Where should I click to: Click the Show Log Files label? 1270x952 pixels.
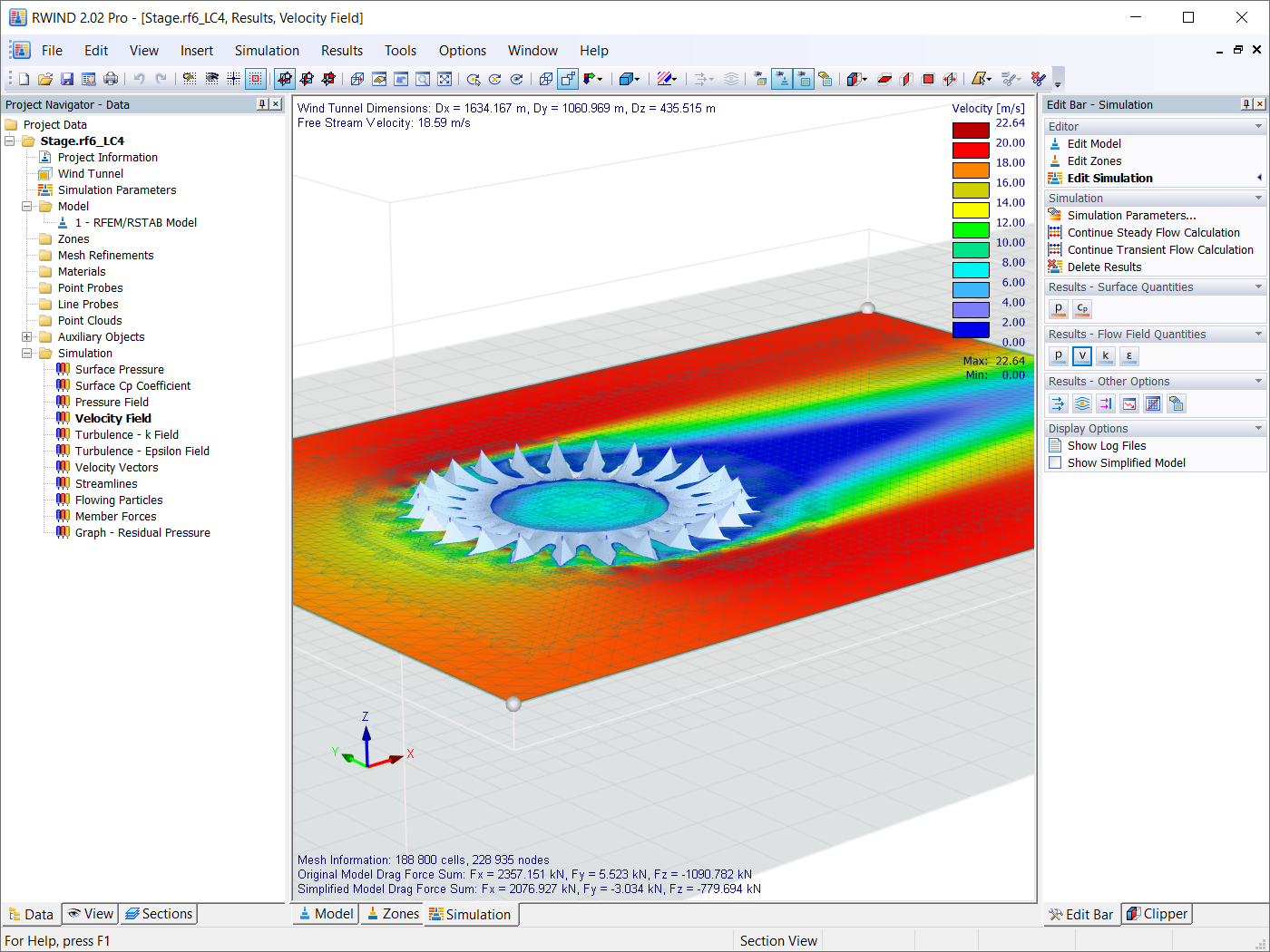(1107, 445)
